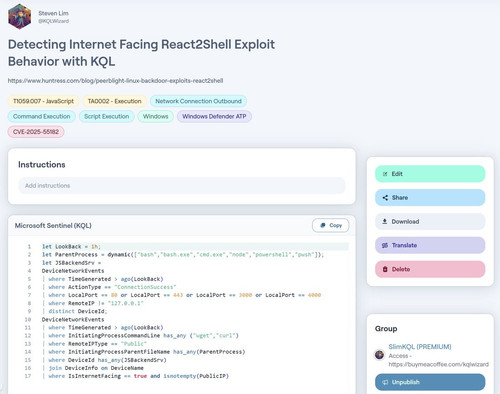
Task: Select the Script Execution tag
Action: (x=106, y=116)
